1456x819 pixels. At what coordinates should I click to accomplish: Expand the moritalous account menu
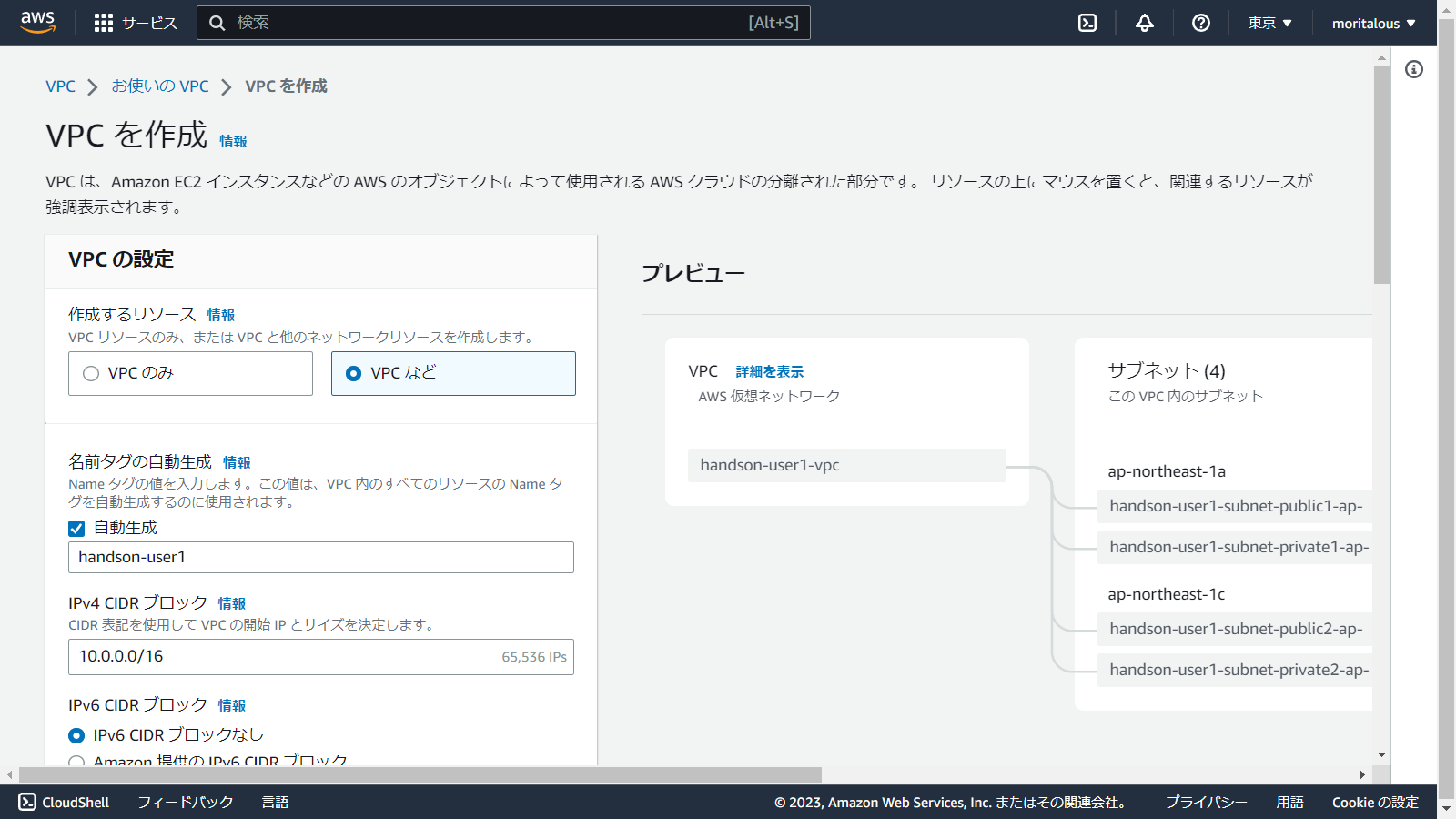1373,23
